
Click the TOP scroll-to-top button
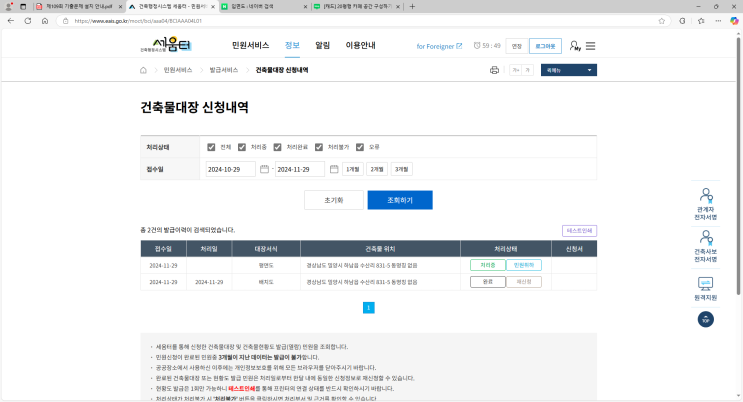point(706,320)
